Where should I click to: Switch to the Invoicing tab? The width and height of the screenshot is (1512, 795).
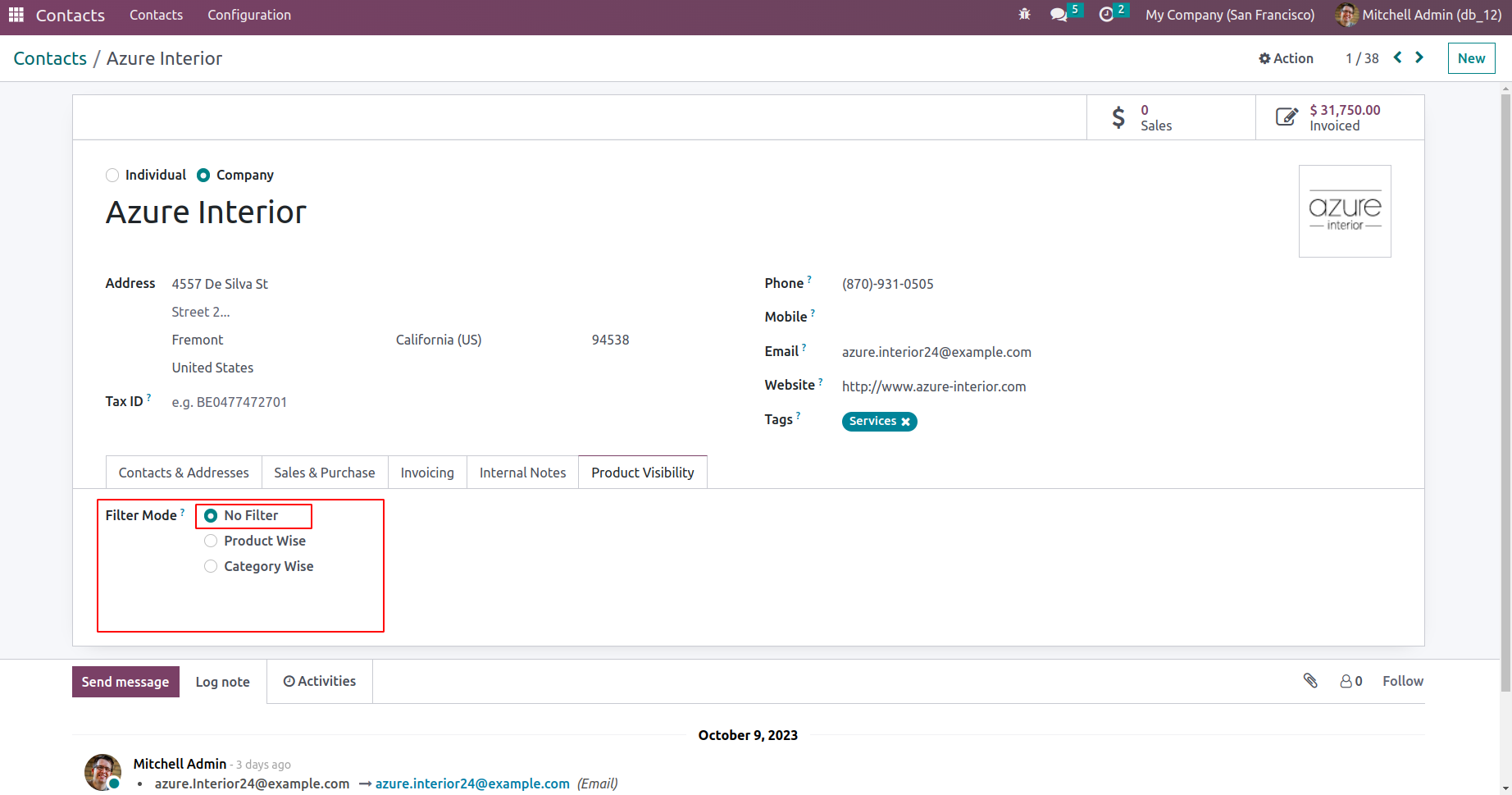click(x=427, y=473)
